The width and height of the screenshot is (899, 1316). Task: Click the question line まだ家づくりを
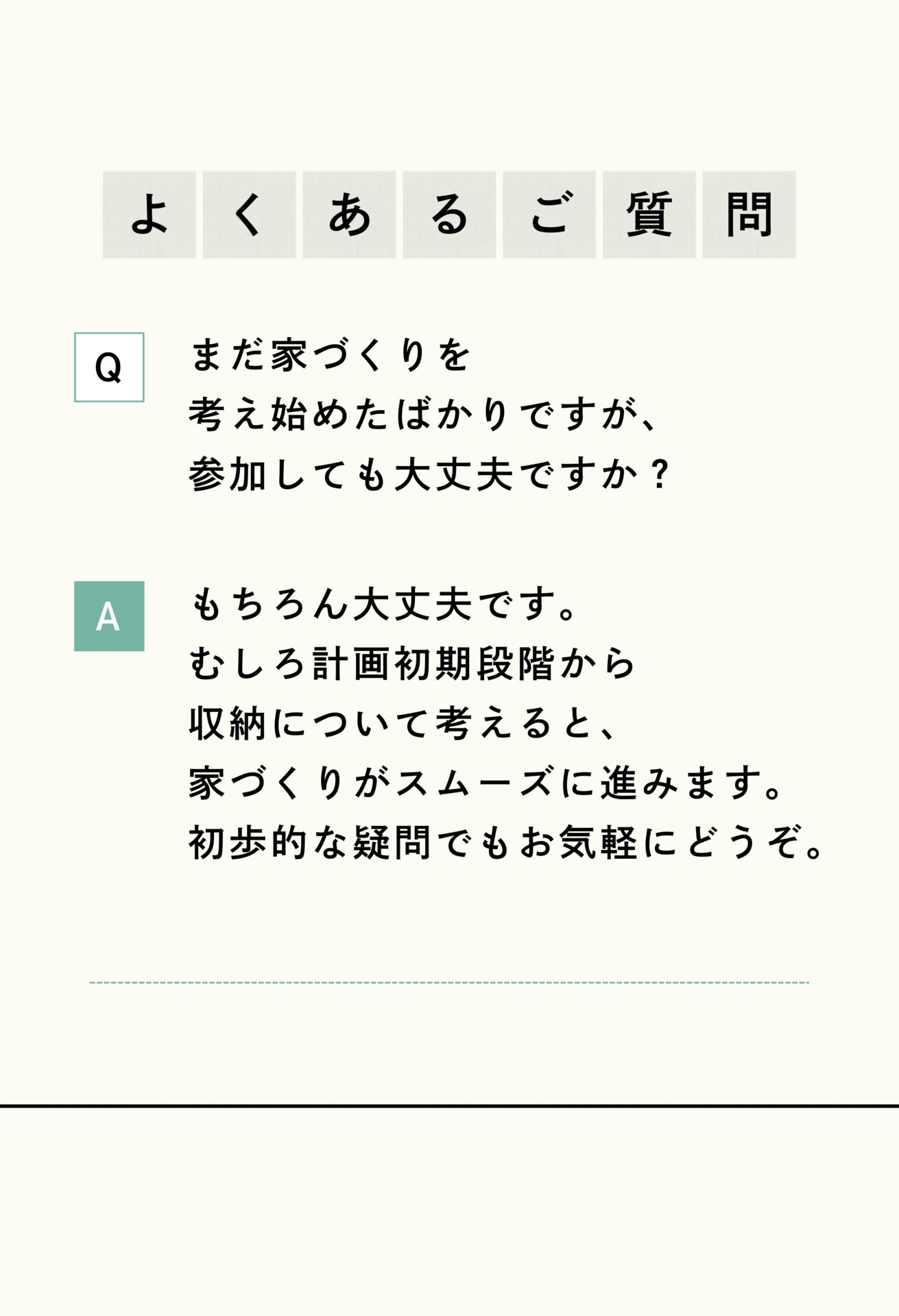click(x=331, y=355)
